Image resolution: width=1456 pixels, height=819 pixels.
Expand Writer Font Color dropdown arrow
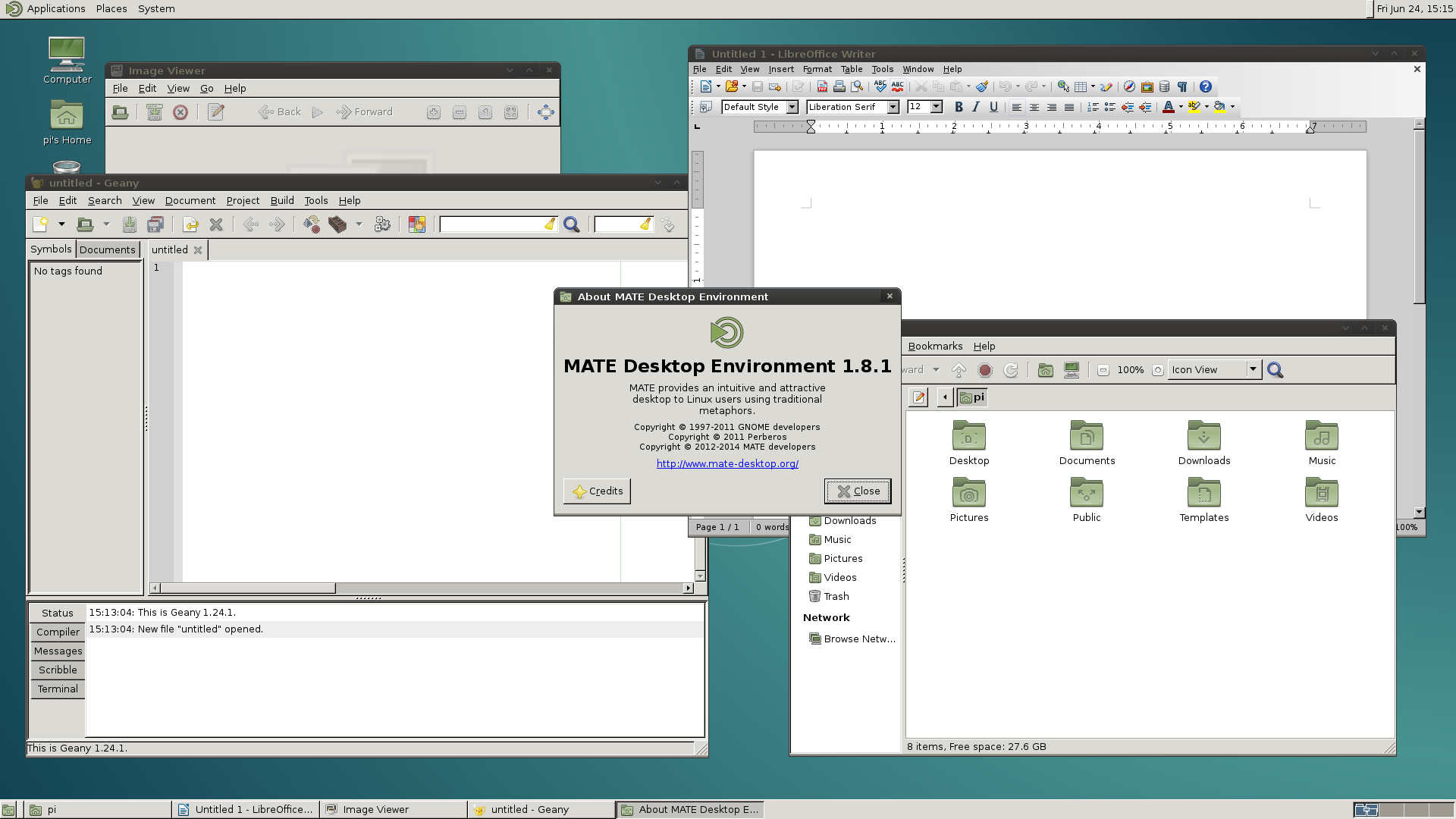pos(1181,107)
